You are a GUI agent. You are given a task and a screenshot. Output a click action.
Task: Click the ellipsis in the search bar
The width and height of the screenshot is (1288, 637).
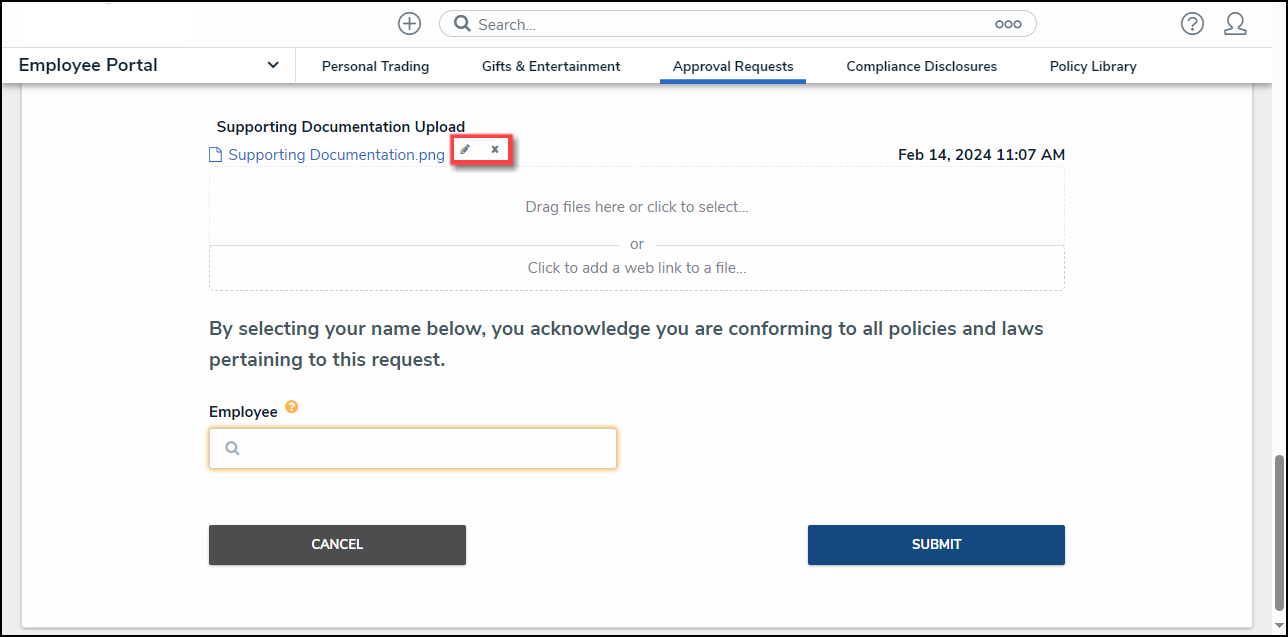[1008, 24]
